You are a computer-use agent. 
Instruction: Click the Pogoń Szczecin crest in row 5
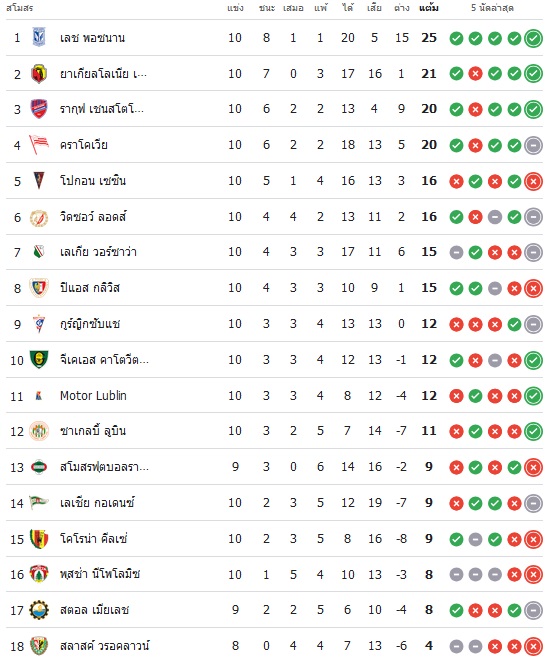(39, 181)
